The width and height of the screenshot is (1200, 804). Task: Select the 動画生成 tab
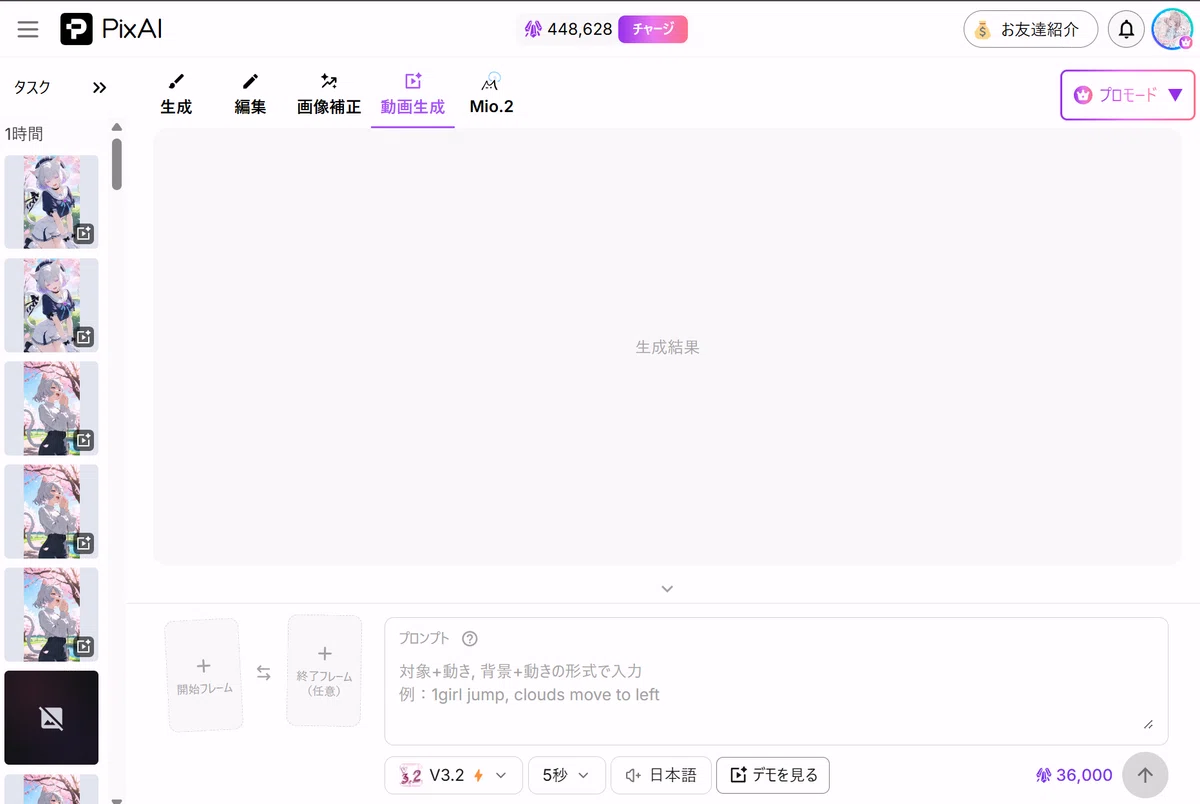tap(412, 94)
